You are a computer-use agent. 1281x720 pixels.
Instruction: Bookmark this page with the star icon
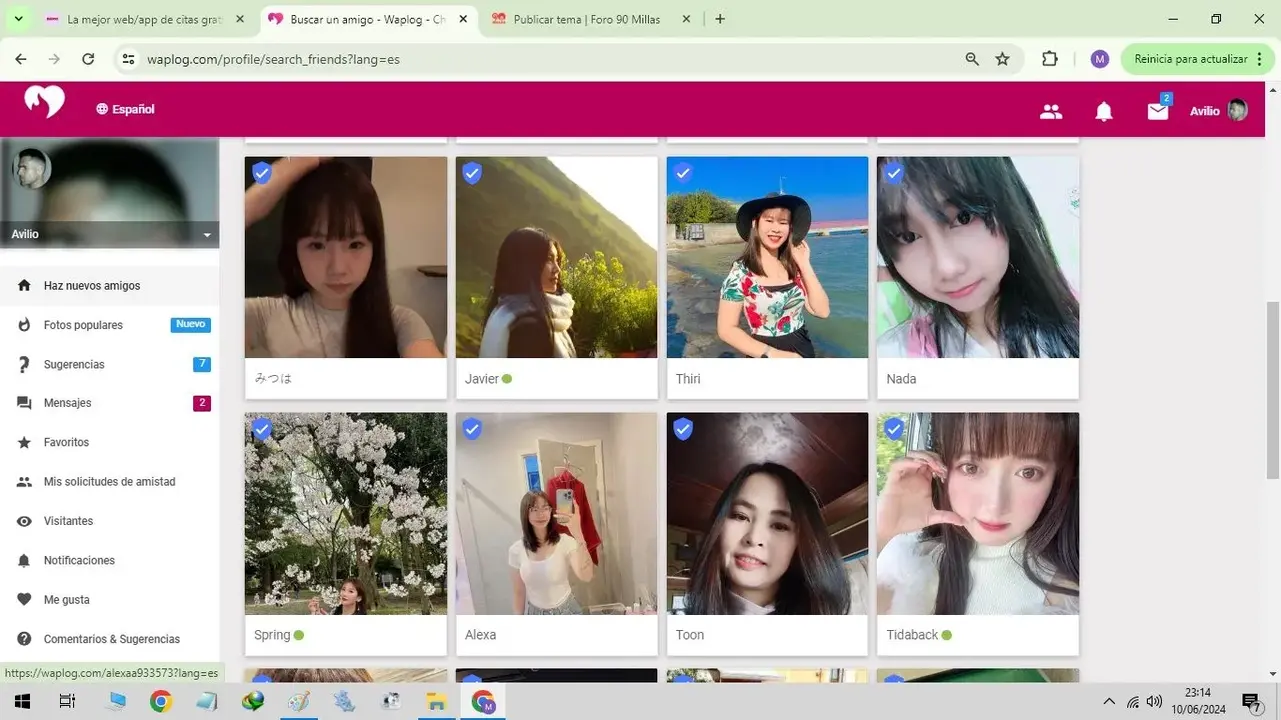coord(1003,59)
